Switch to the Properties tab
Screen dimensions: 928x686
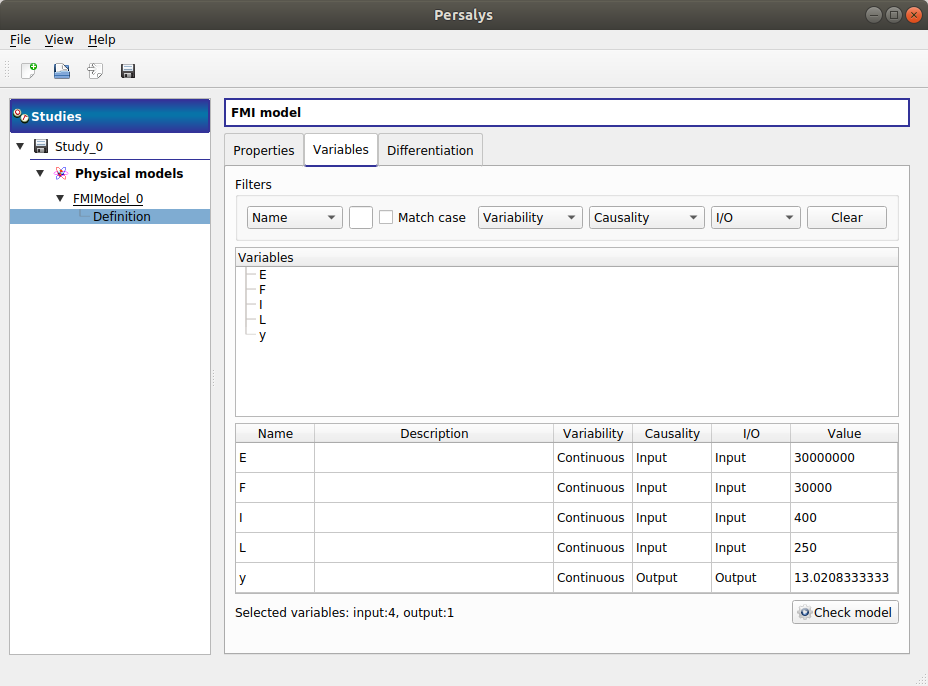264,150
